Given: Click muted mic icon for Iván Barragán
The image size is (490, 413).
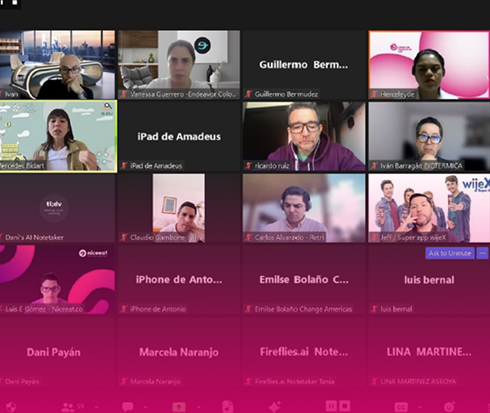Looking at the screenshot, I should [x=374, y=166].
